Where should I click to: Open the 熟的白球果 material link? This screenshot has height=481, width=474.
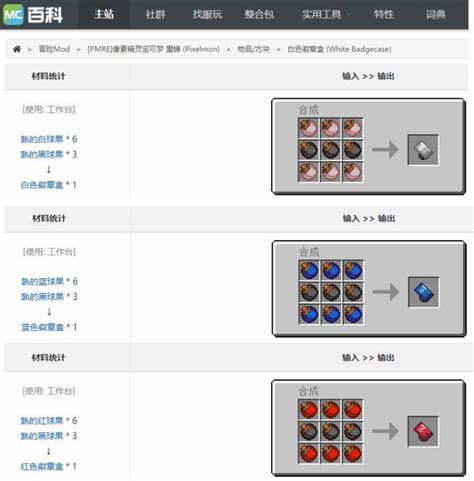42,139
